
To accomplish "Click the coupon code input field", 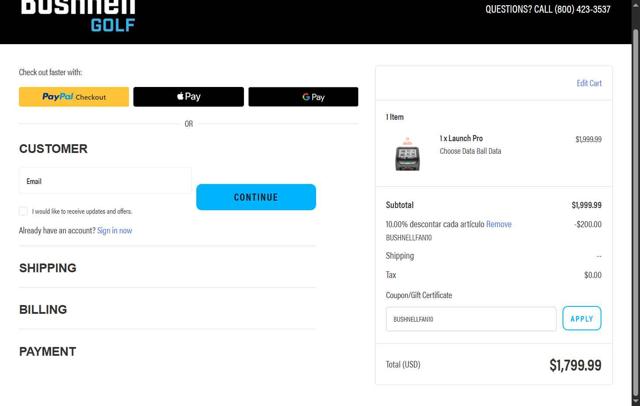I will [x=471, y=319].
